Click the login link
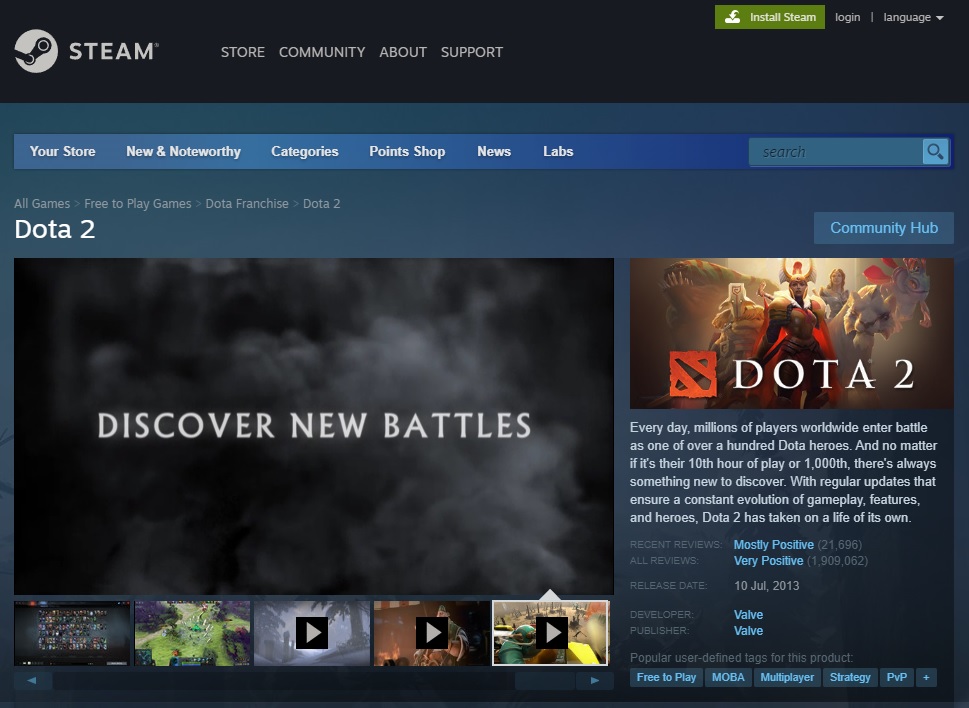The image size is (969, 708). [847, 17]
